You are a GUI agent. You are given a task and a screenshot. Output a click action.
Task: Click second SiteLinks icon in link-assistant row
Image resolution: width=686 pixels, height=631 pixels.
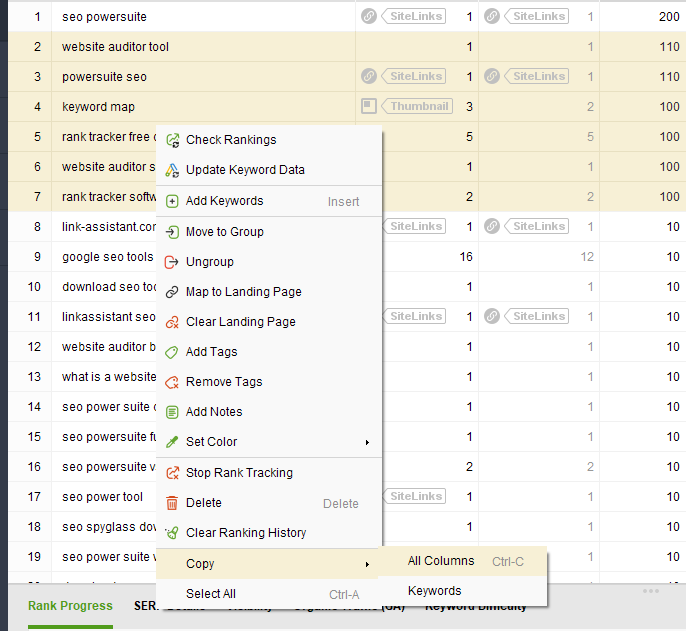[x=492, y=227]
